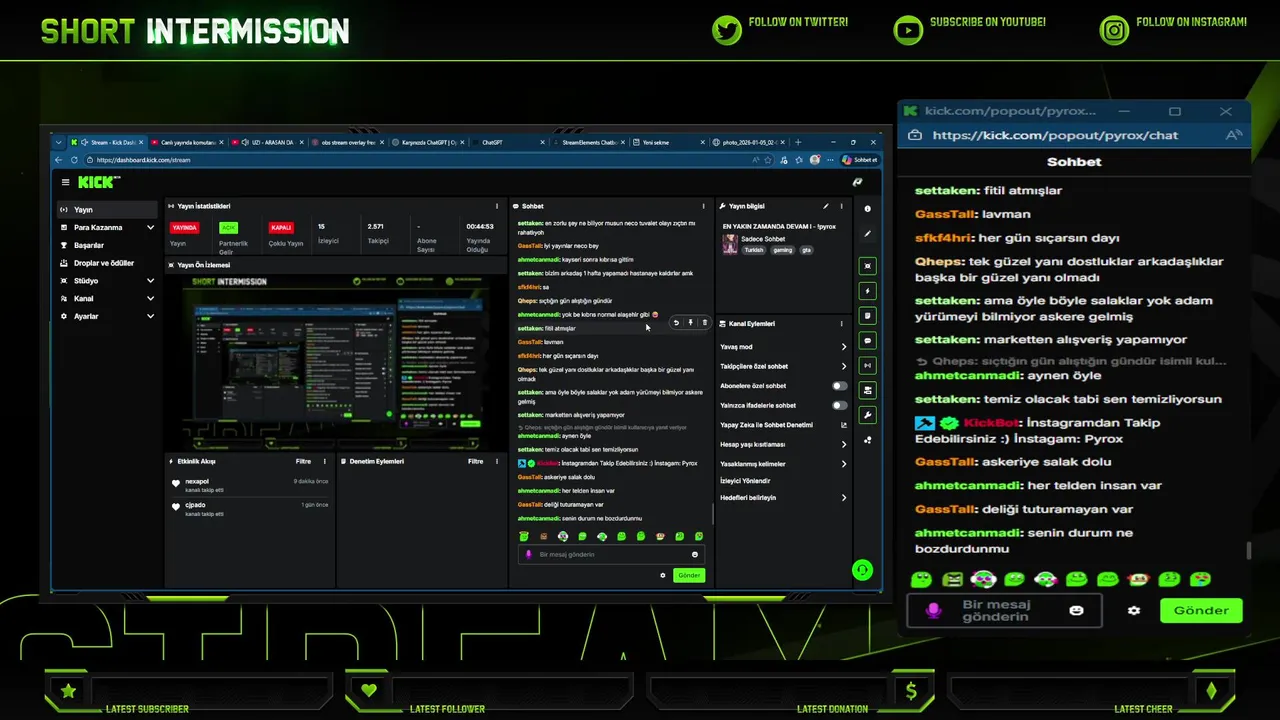Pin the hovered chat message
The height and width of the screenshot is (720, 1280).
(x=690, y=323)
